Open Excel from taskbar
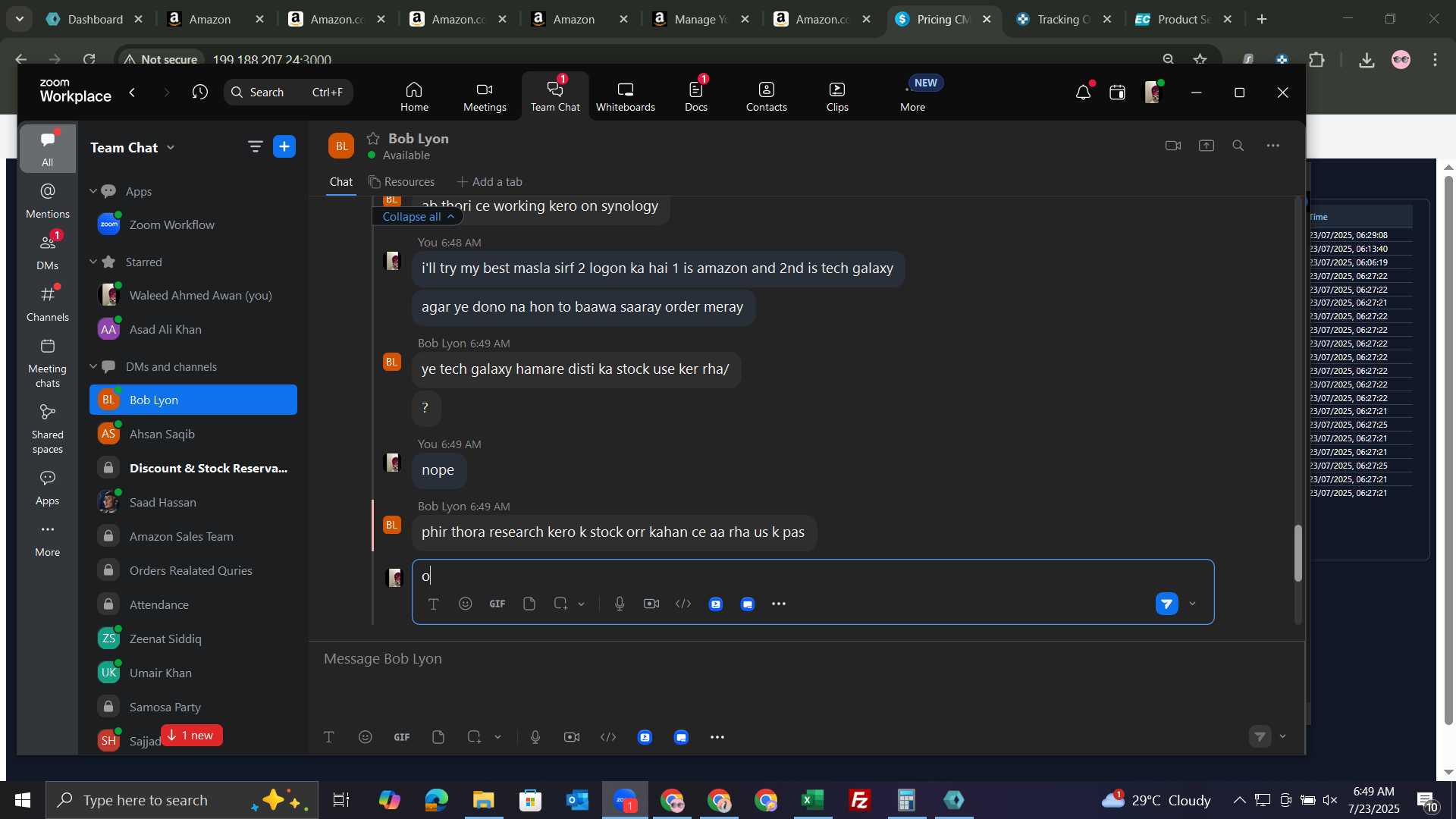This screenshot has width=1456, height=819. coord(813,800)
